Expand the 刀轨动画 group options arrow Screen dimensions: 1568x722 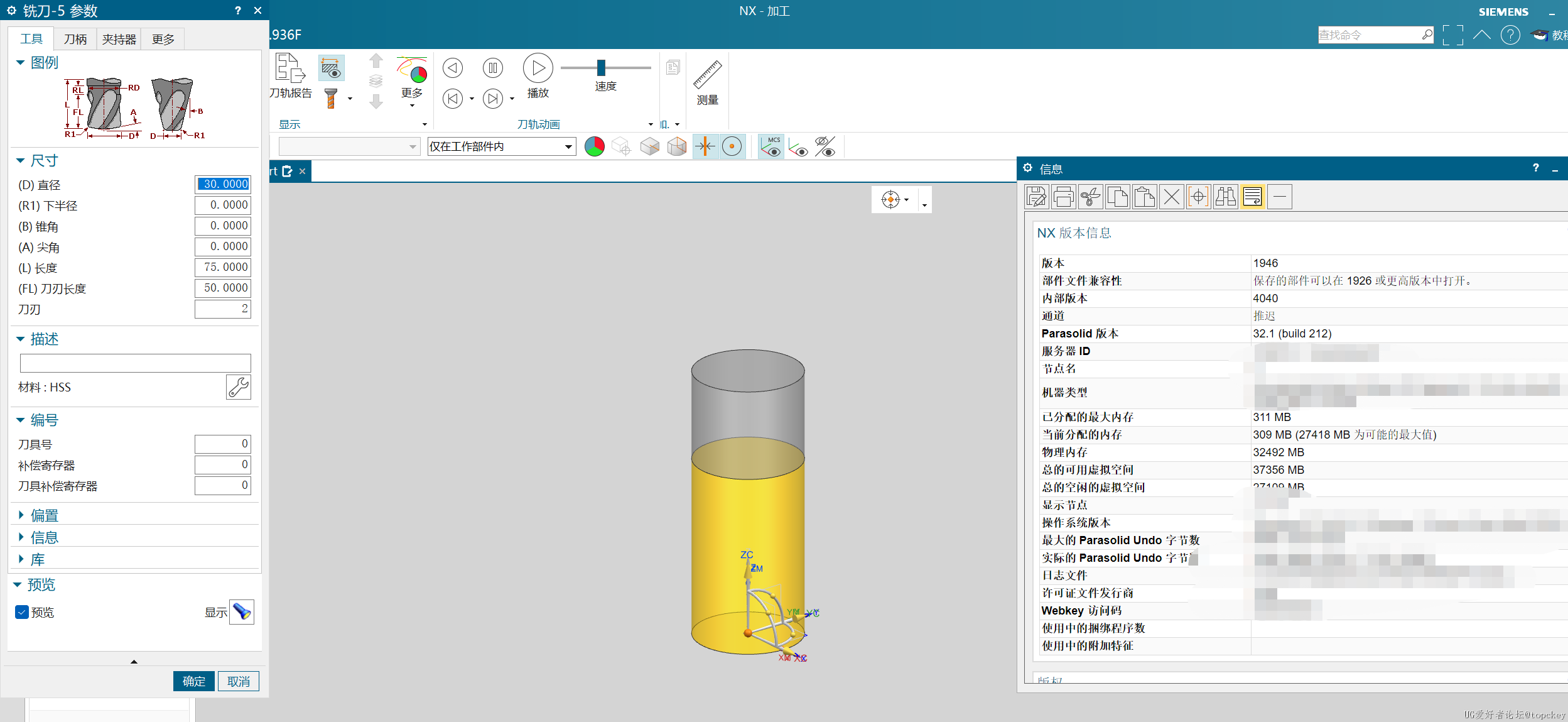tap(651, 124)
